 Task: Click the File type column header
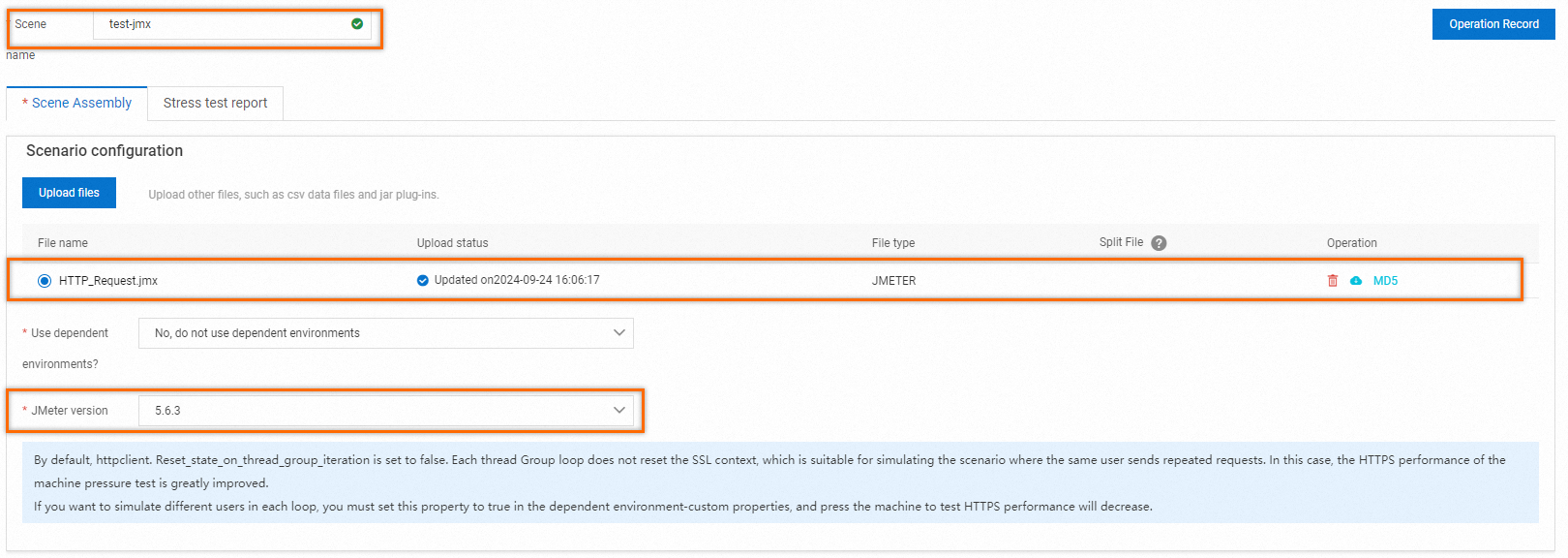[892, 243]
